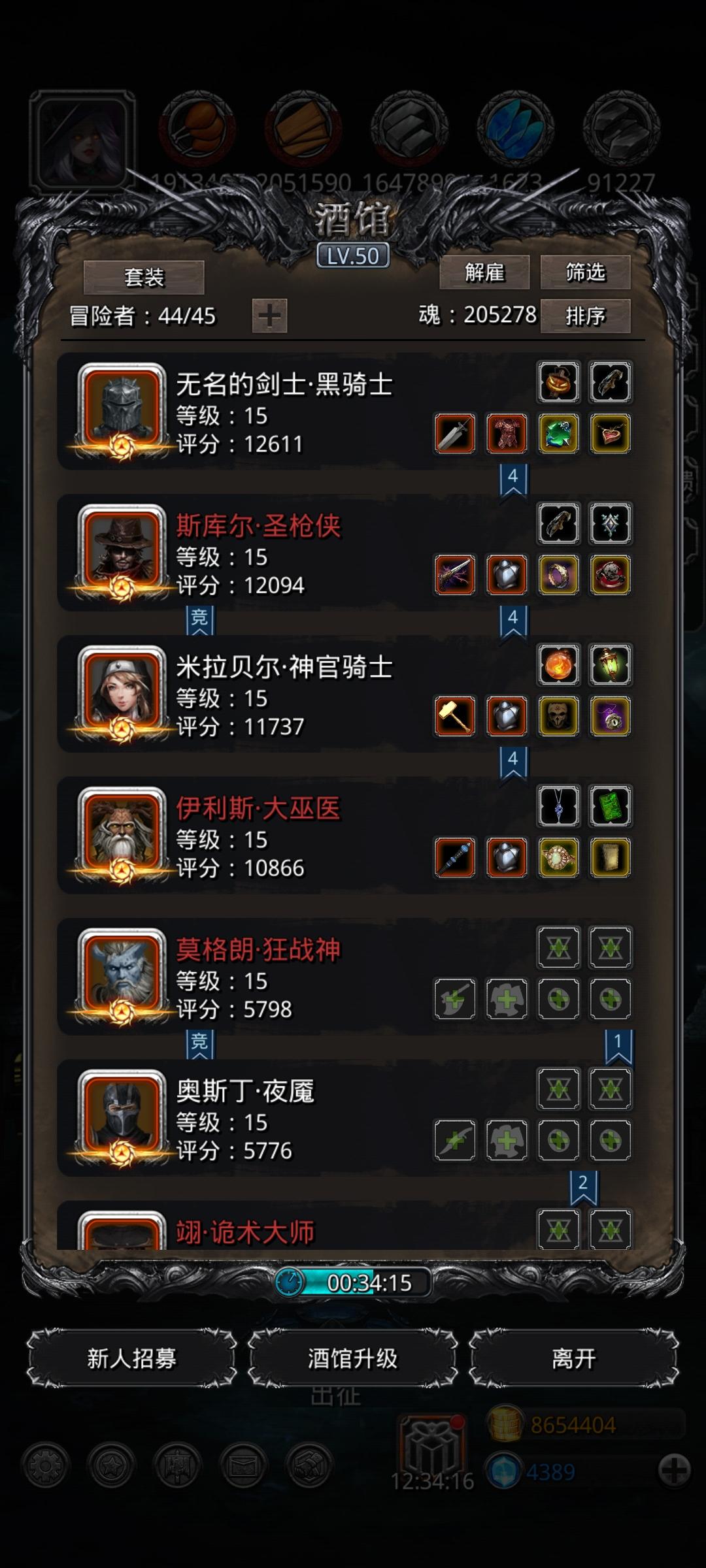The height and width of the screenshot is (1568, 706).
Task: Leave the tavern with 离开
Action: (x=573, y=1358)
